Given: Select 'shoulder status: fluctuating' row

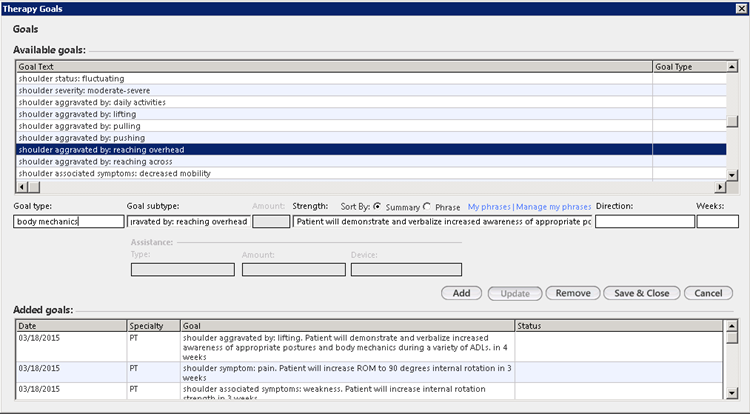Looking at the screenshot, I should (371, 78).
